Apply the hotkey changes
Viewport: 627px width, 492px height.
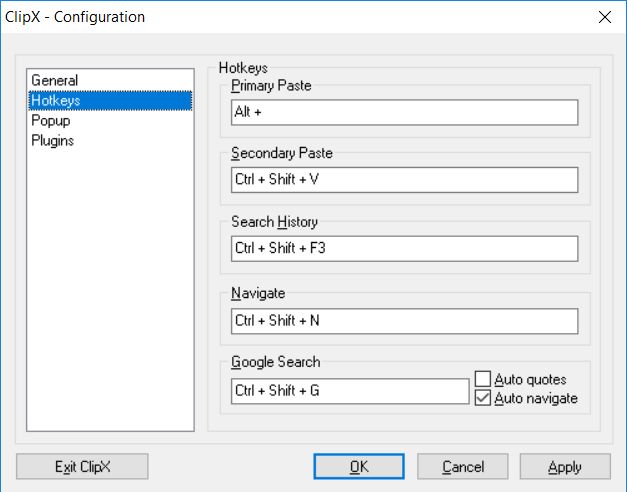coord(564,467)
